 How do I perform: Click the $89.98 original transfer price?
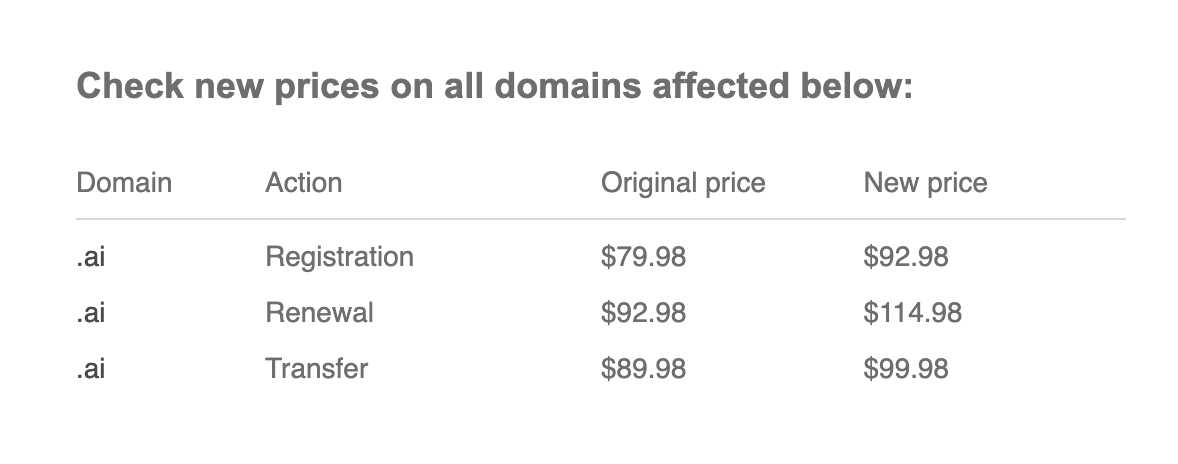click(x=643, y=369)
